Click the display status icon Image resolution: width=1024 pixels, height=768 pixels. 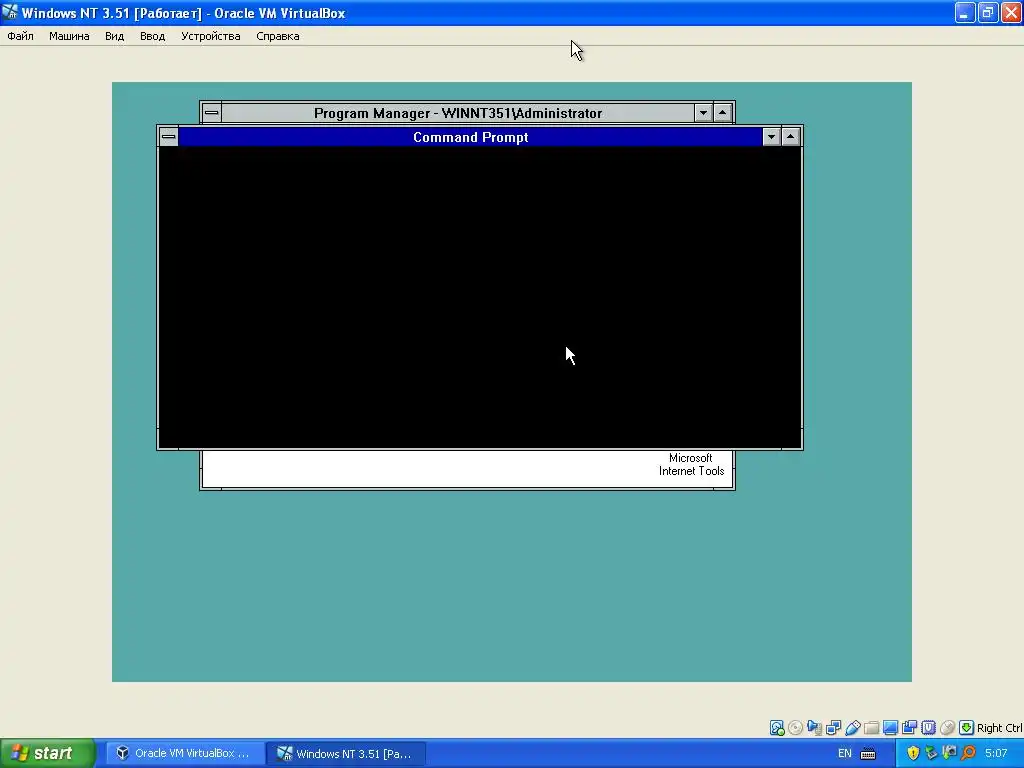tap(890, 728)
